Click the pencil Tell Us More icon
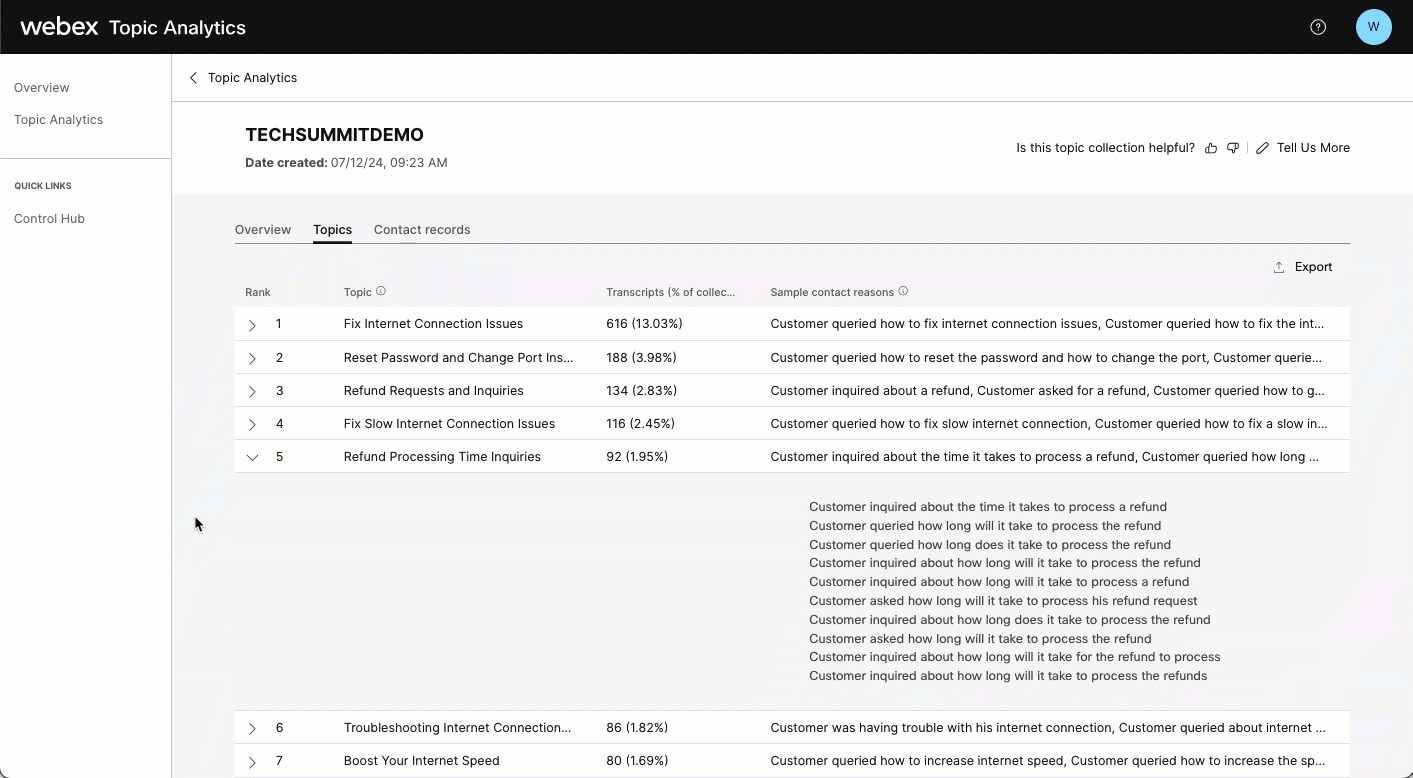 1262,148
